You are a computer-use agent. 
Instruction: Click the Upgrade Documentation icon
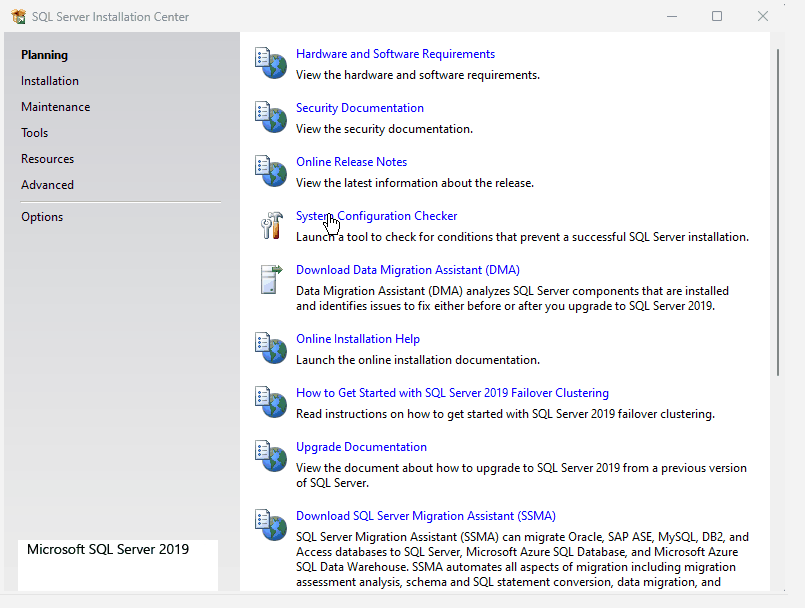click(271, 455)
